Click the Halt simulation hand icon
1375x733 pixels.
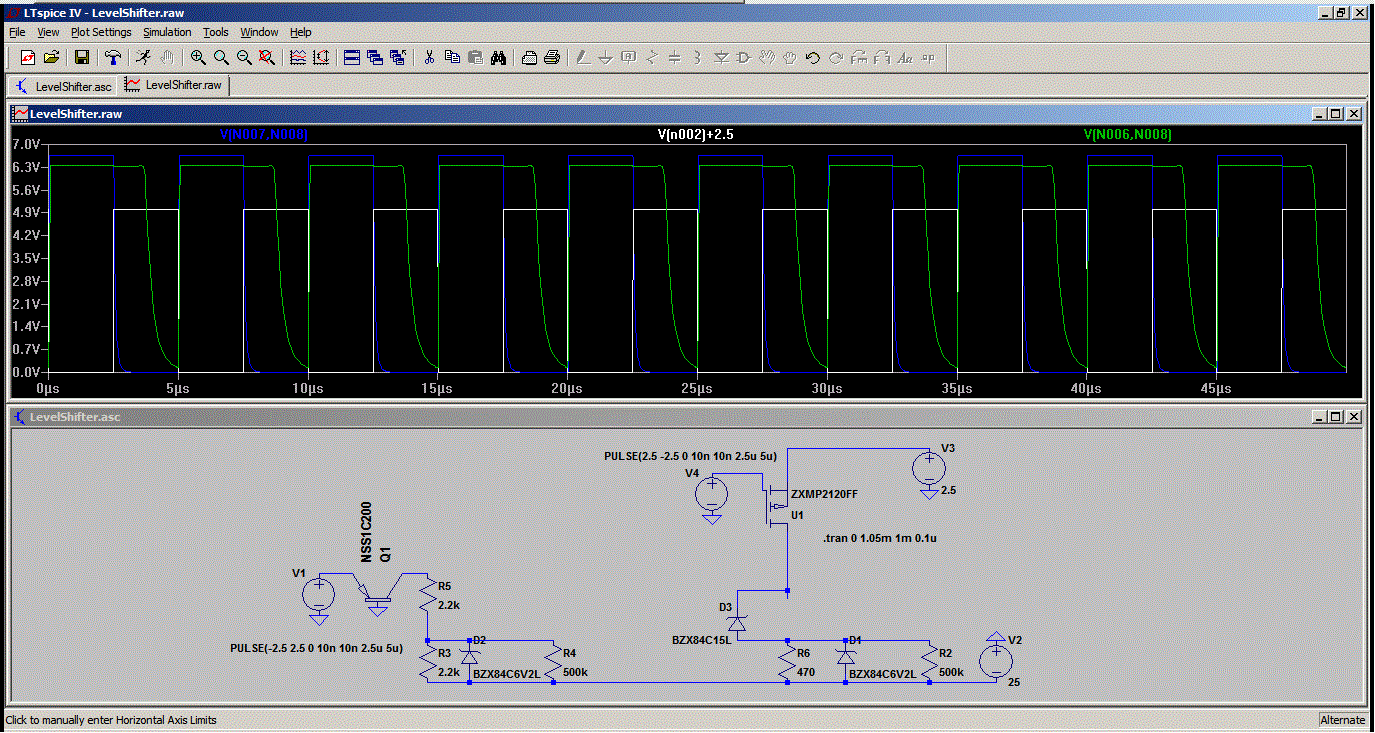[x=167, y=58]
